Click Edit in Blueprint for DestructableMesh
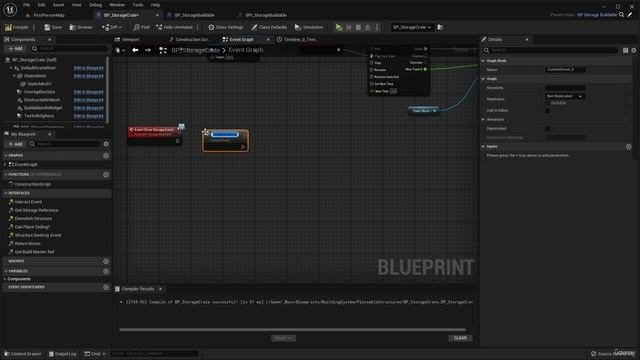Screen dimensions: 640x360 88,100
